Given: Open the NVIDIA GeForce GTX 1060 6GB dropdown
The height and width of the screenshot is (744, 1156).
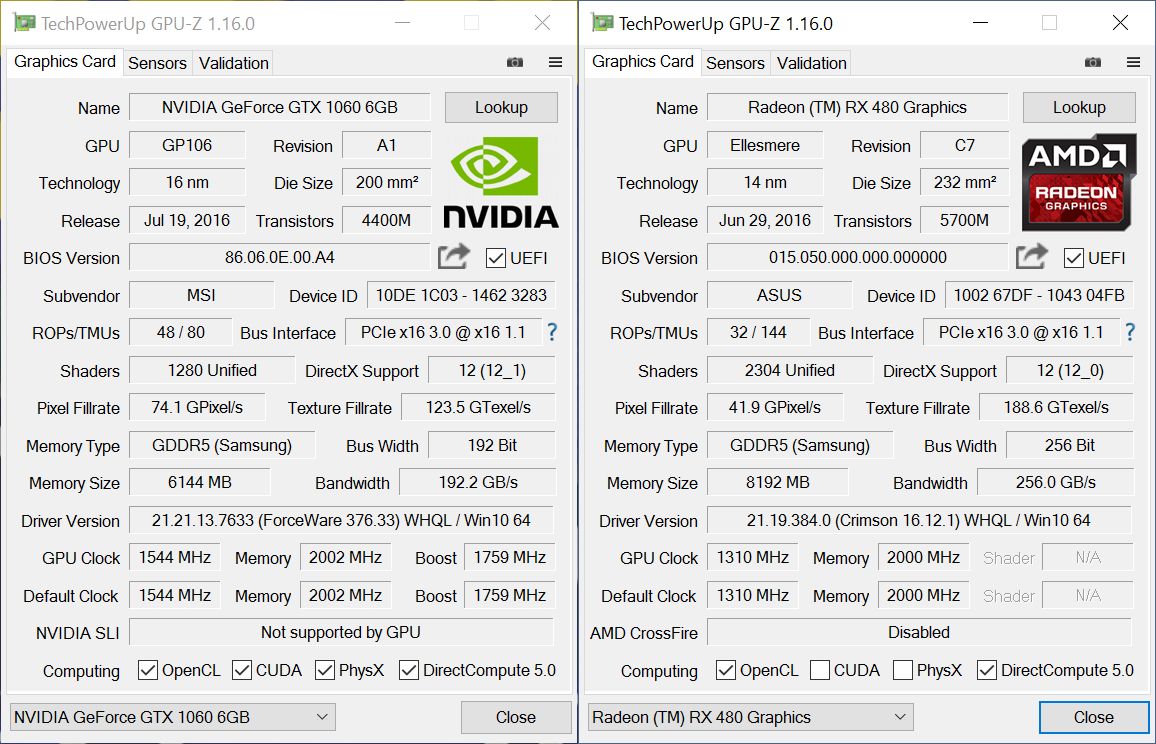Looking at the screenshot, I should coord(173,717).
